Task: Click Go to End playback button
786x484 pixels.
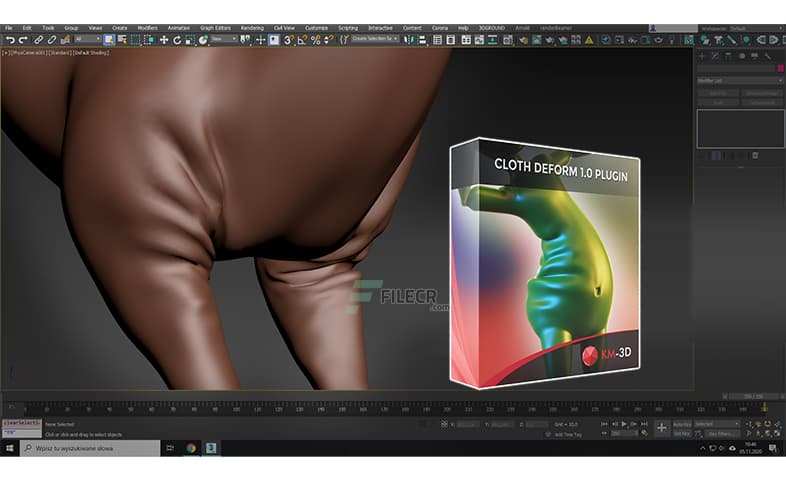Action: tap(644, 424)
